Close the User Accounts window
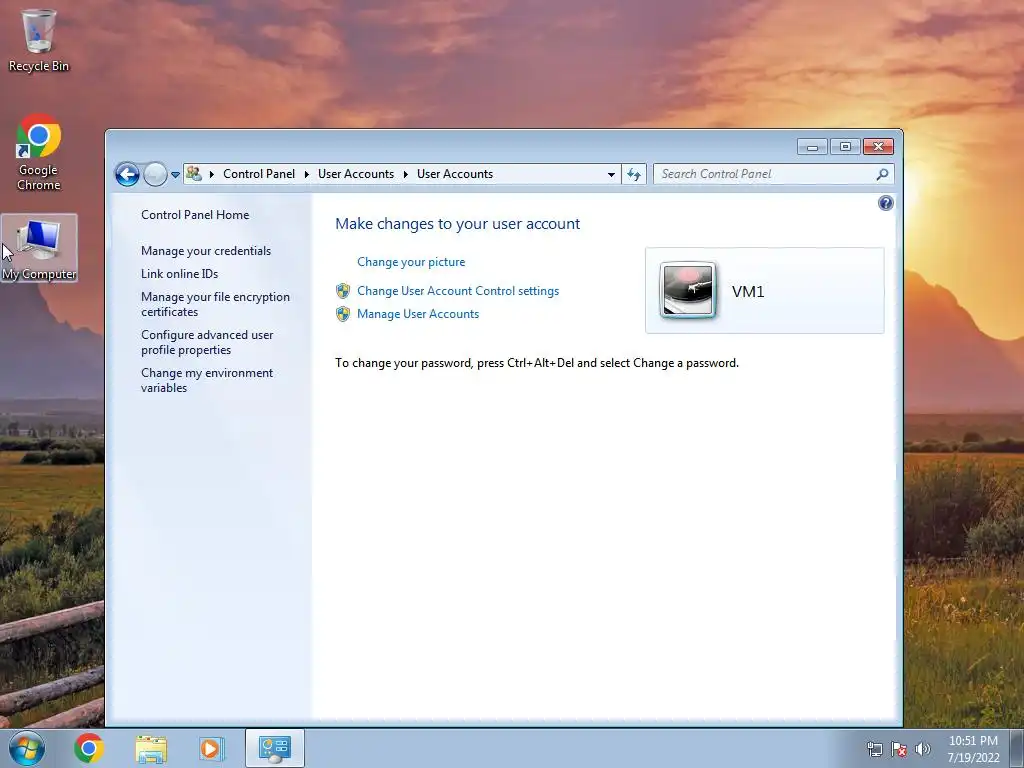This screenshot has height=768, width=1024. click(x=878, y=147)
